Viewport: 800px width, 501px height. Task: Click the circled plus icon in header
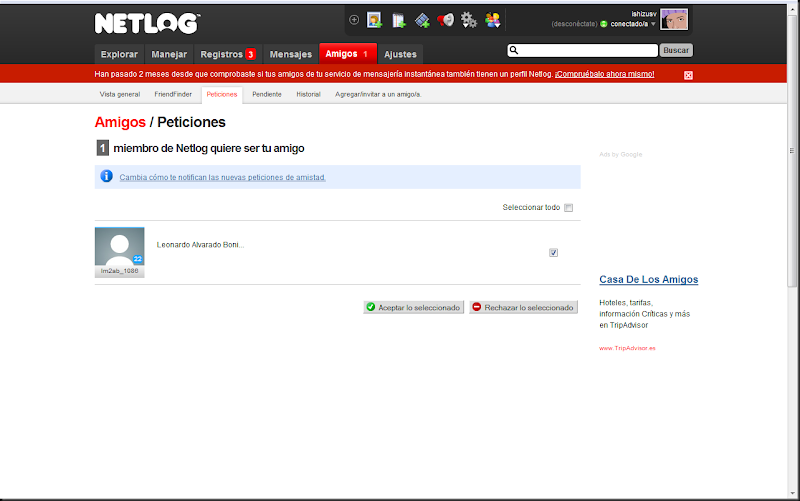click(354, 20)
